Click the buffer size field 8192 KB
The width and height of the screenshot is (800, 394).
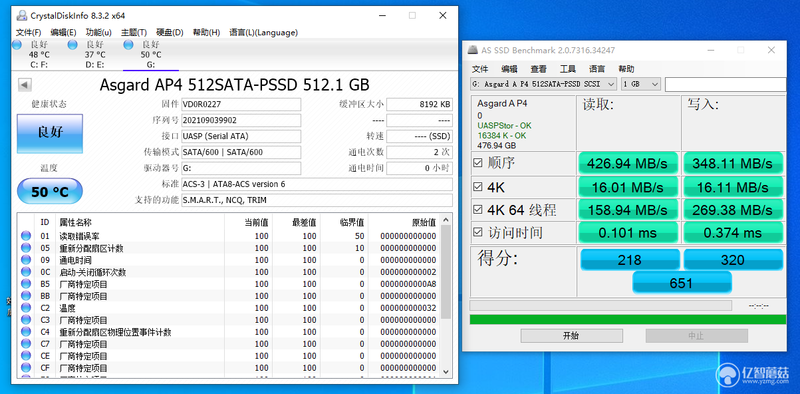point(419,105)
